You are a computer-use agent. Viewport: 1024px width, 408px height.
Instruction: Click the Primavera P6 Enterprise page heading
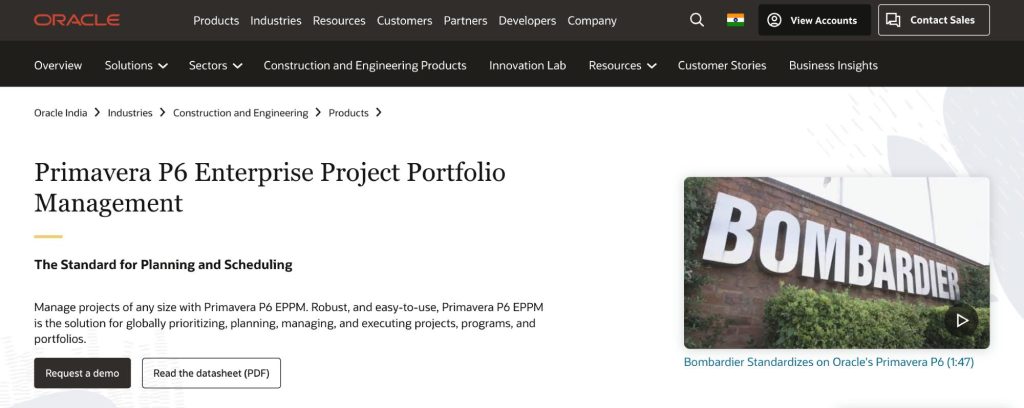(270, 188)
